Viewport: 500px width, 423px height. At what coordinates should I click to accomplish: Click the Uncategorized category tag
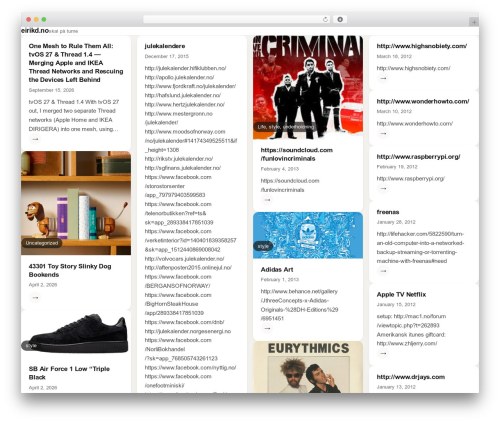(42, 243)
